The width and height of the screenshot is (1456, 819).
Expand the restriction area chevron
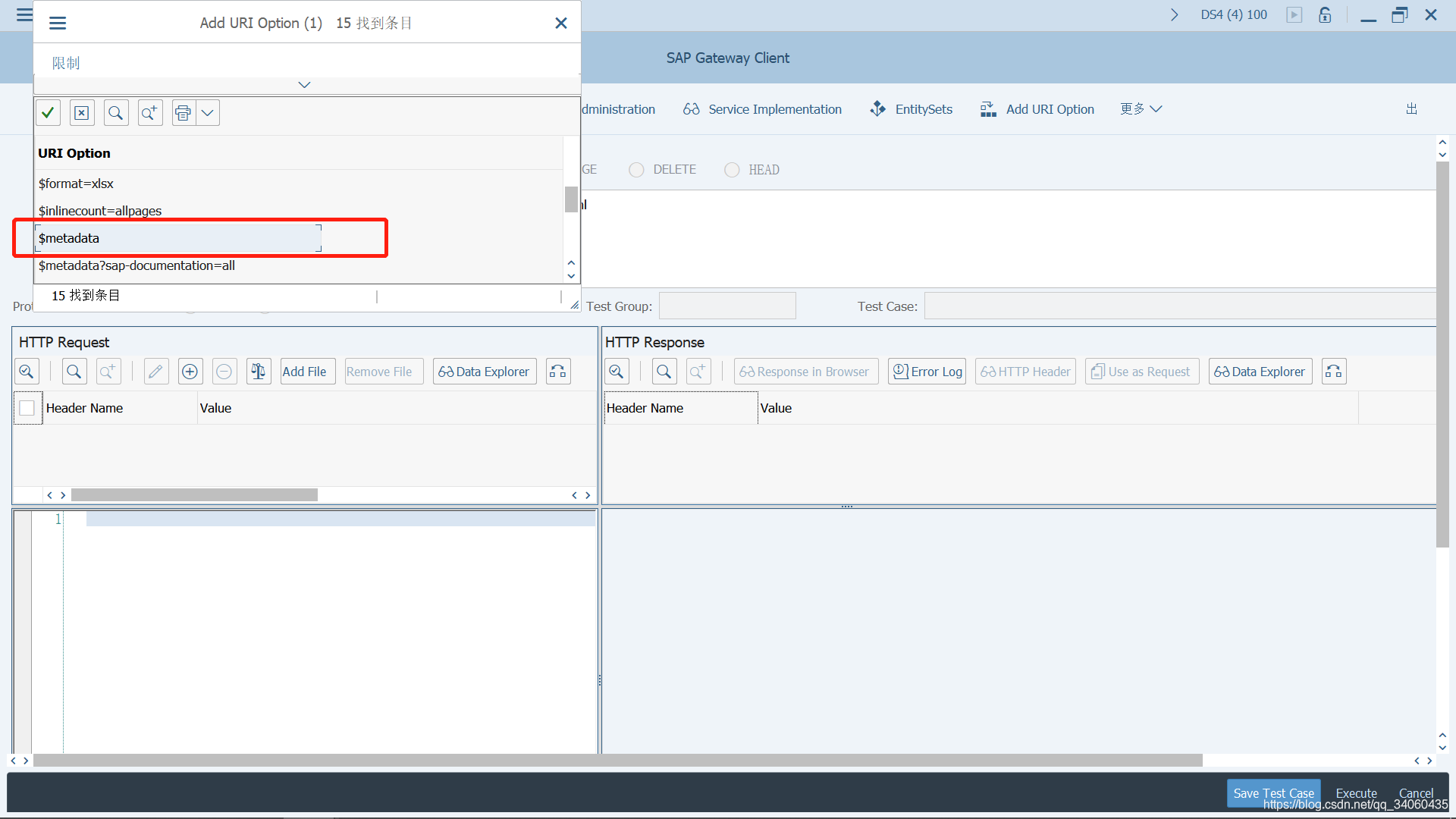coord(304,84)
